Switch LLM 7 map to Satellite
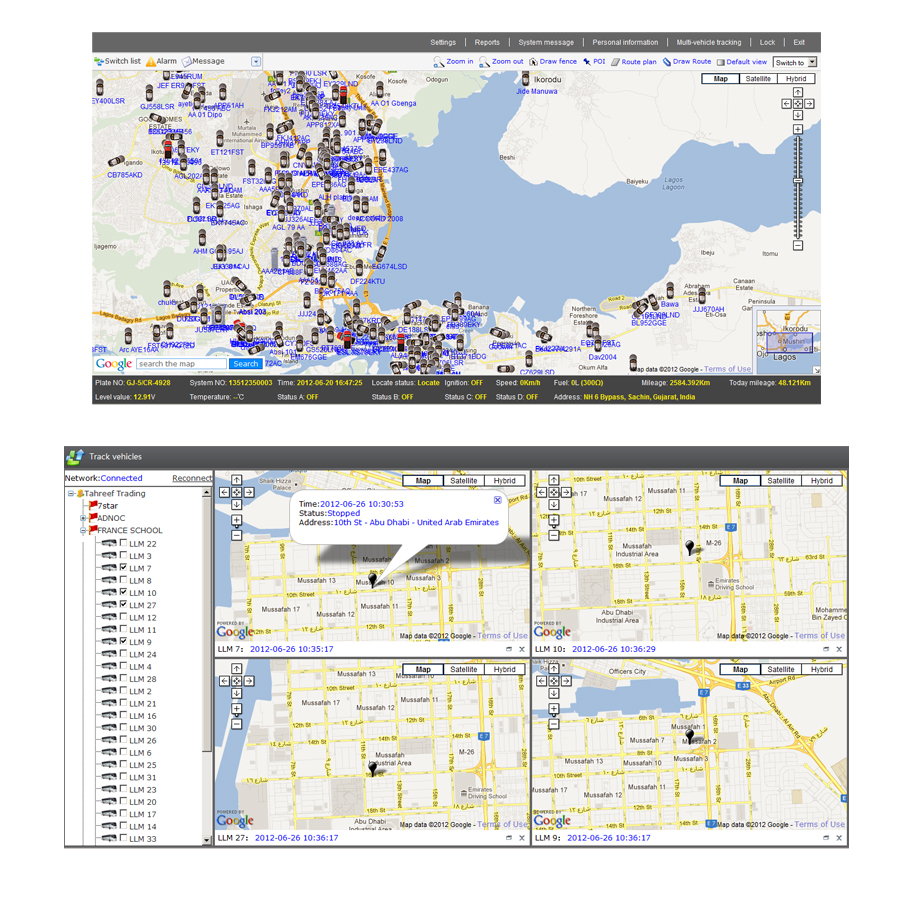The image size is (900, 900). coord(464,480)
